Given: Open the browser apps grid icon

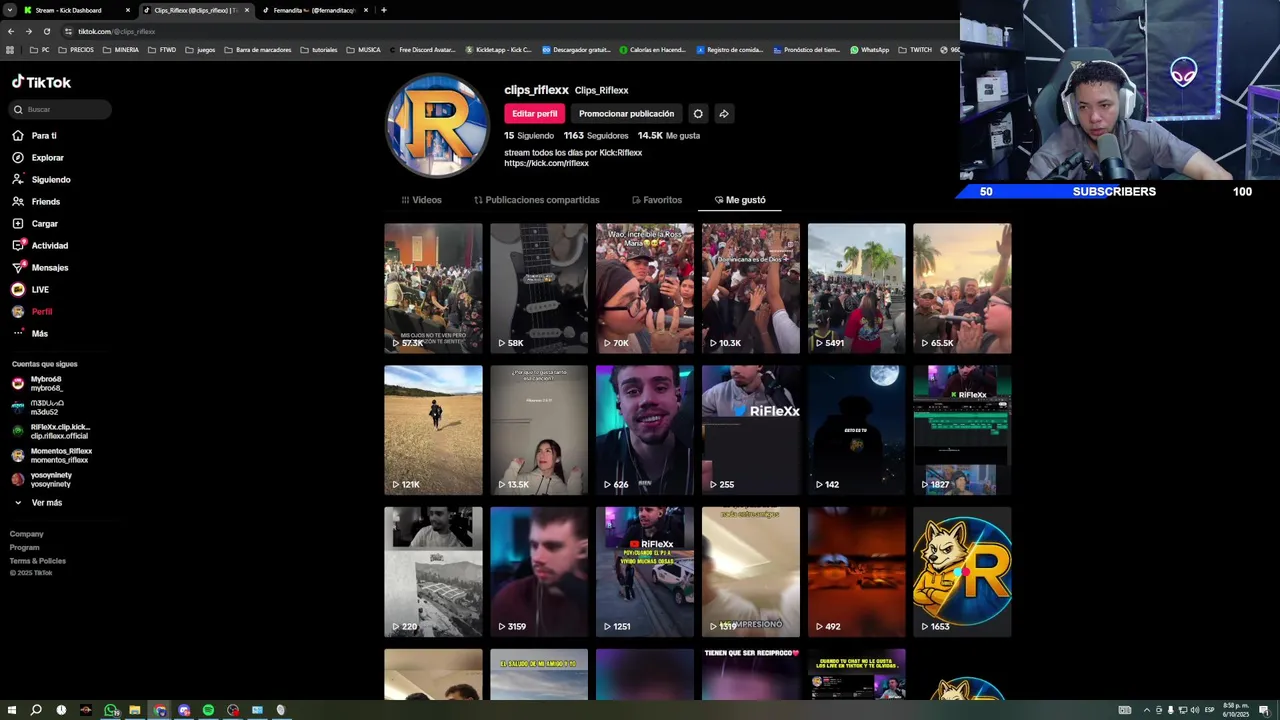Looking at the screenshot, I should point(10,49).
